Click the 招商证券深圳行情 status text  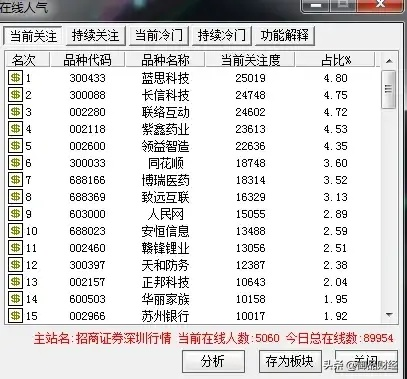click(123, 338)
